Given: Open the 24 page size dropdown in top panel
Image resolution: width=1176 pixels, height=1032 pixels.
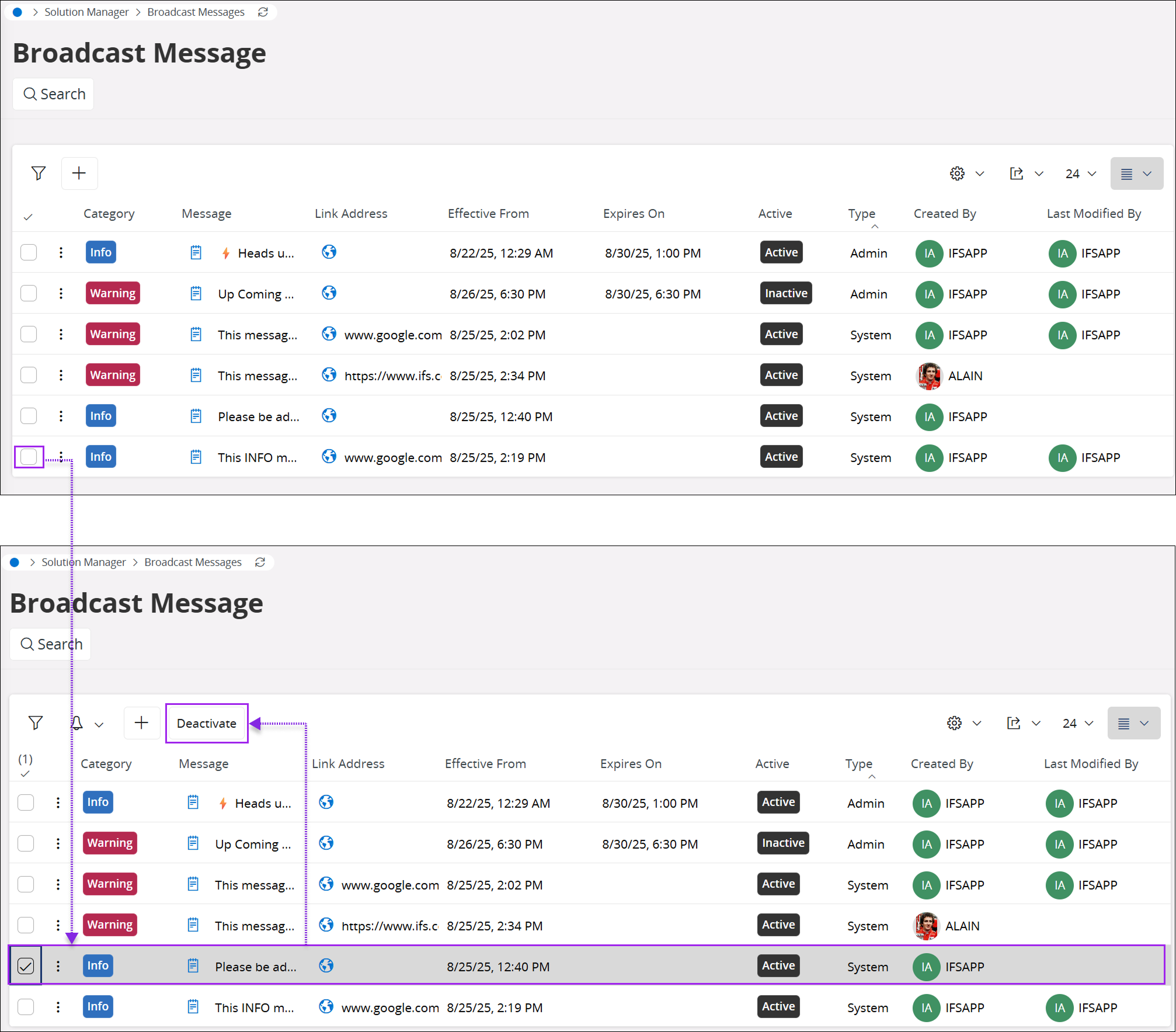Looking at the screenshot, I should (x=1081, y=174).
